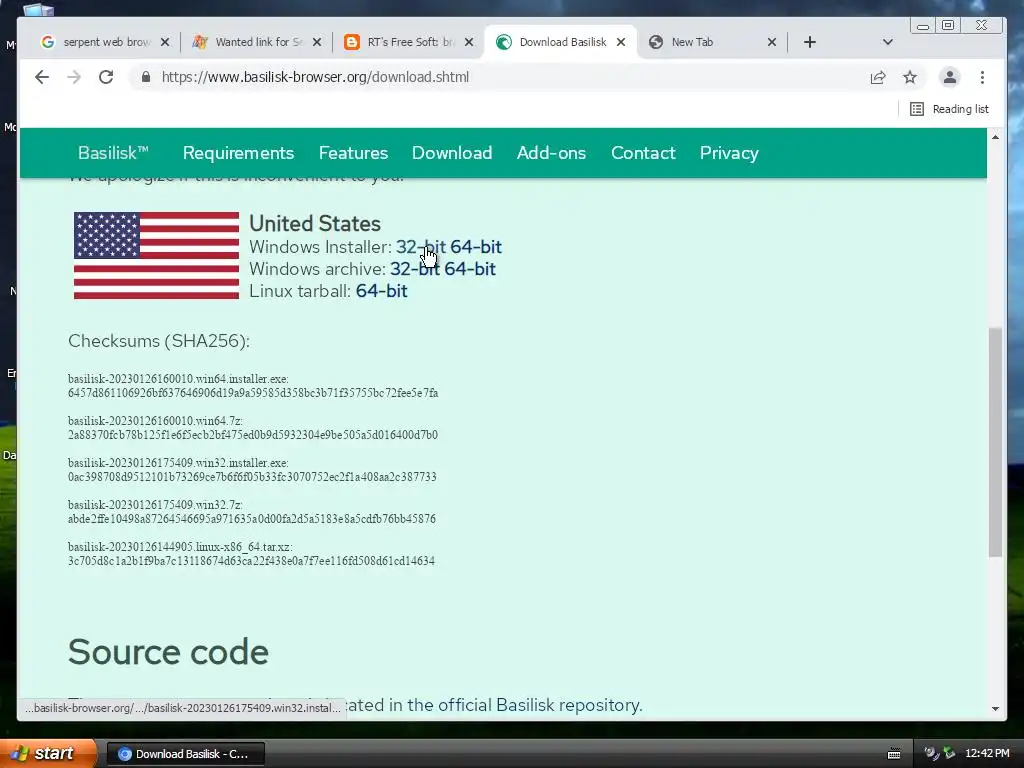
Task: Download Windows archive 64-bit
Action: click(x=470, y=269)
